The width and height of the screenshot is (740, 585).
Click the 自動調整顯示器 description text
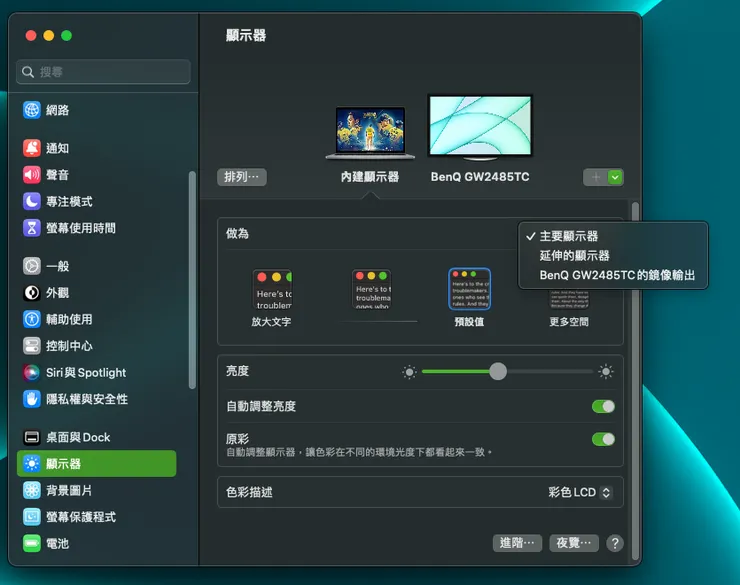click(359, 452)
